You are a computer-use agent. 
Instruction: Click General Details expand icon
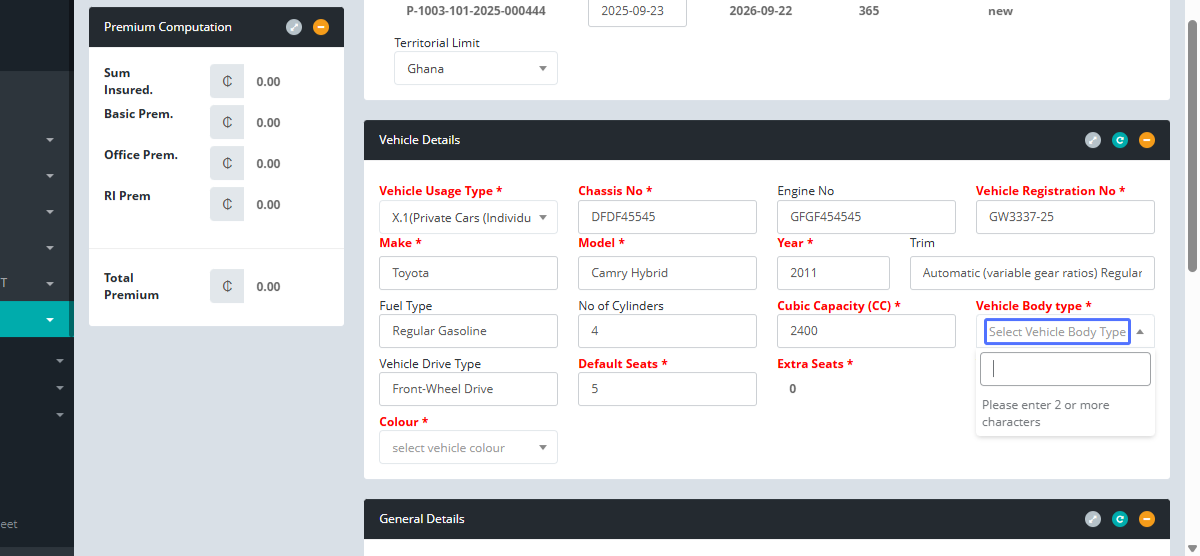1093,519
